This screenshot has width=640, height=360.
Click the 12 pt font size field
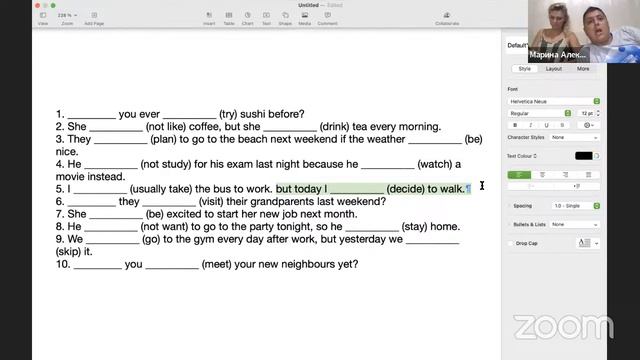[586, 113]
